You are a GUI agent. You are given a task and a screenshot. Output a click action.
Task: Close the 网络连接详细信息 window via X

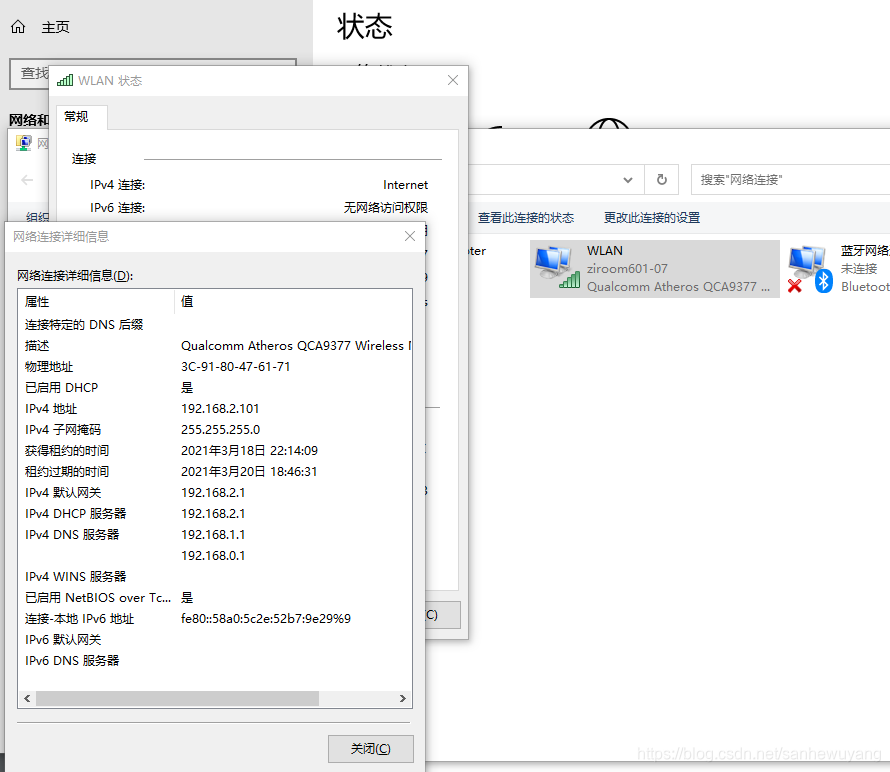[x=410, y=236]
